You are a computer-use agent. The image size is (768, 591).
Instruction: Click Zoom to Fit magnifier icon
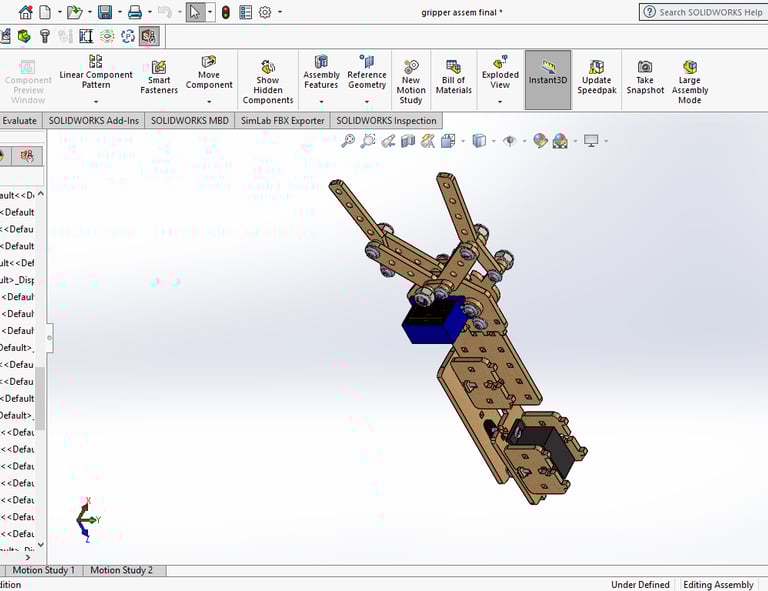point(348,141)
